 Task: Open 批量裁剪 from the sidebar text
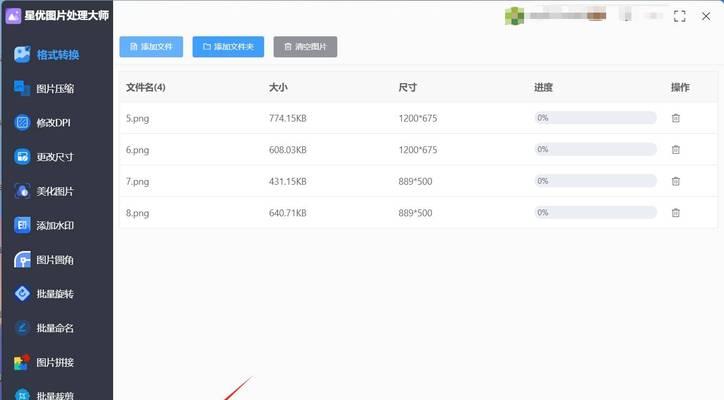(55, 395)
